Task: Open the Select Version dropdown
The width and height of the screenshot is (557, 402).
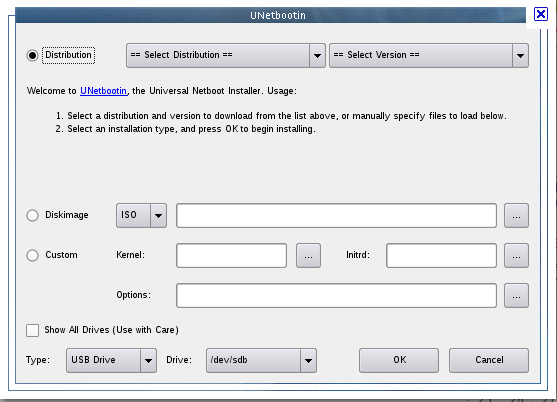Action: (429, 55)
